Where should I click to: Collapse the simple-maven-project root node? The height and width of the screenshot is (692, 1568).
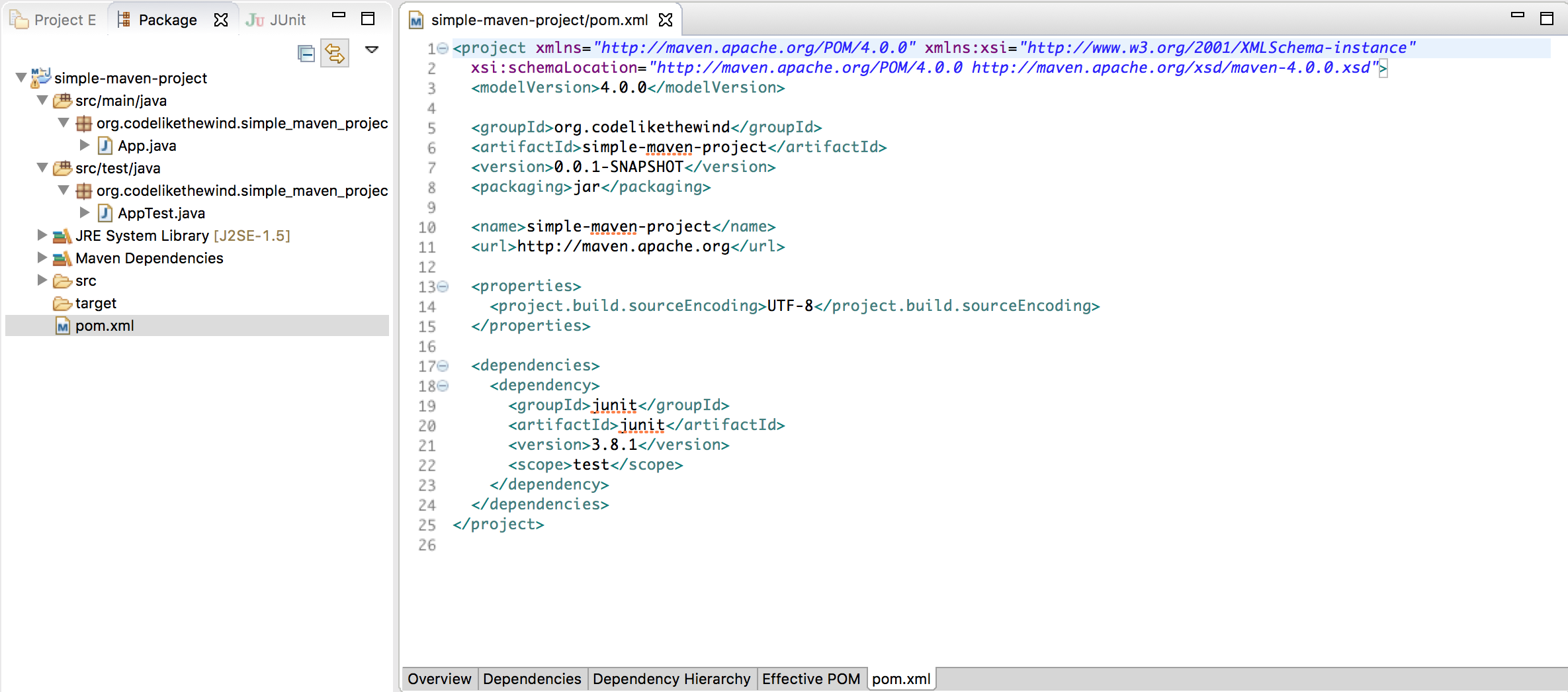tap(21, 78)
